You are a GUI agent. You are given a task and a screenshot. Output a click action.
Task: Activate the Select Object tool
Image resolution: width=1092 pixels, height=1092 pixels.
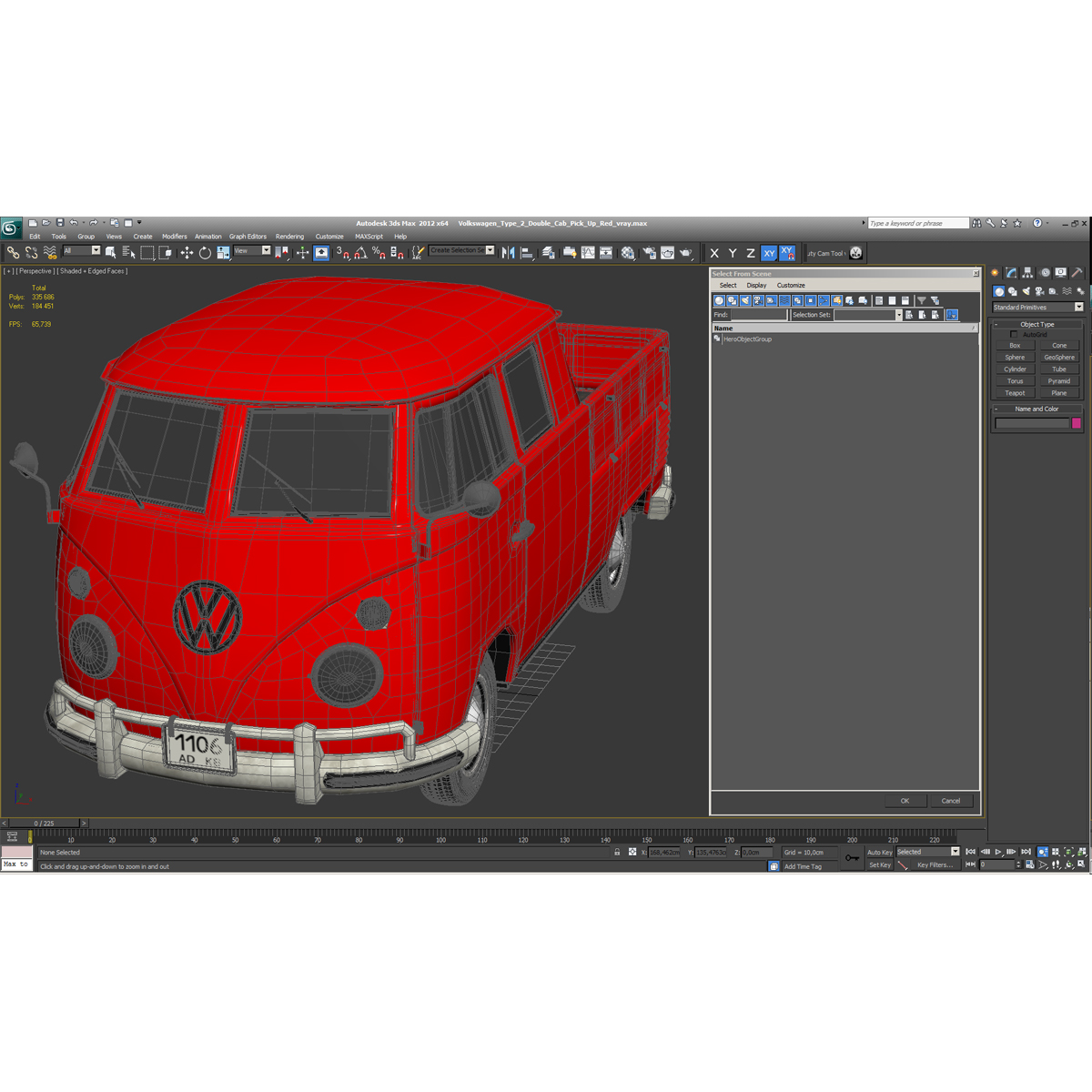110,252
